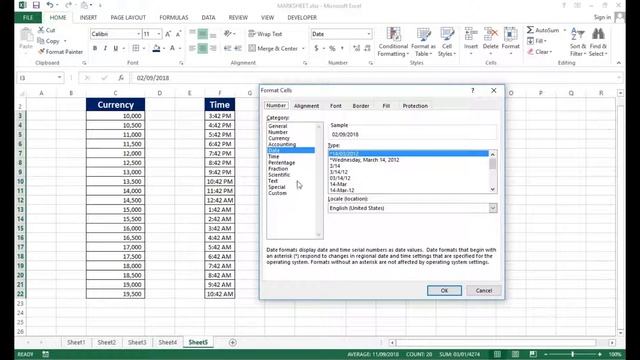
Task: Toggle Underline formatting
Action: pos(116,48)
